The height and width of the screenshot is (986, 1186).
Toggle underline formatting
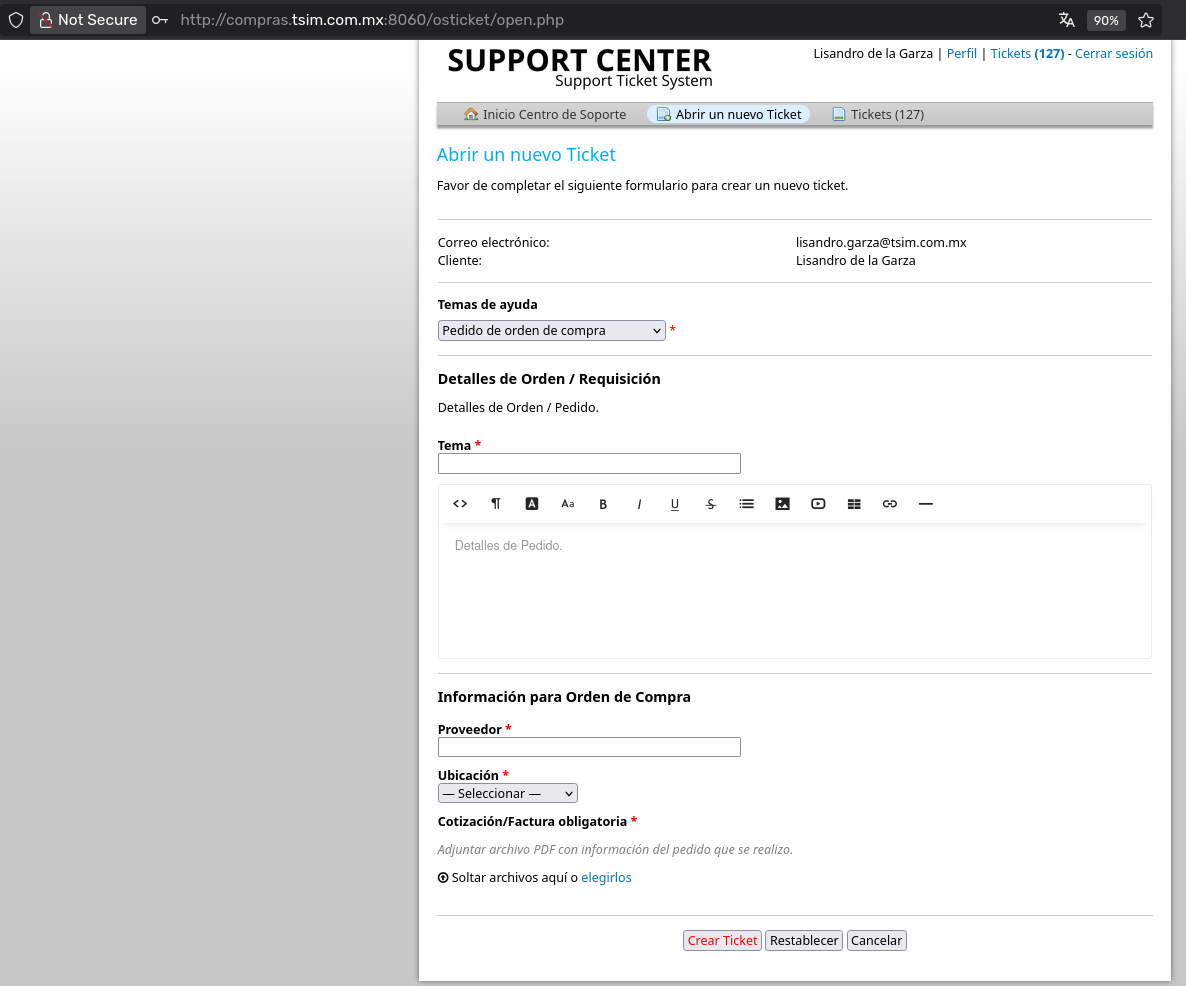pyautogui.click(x=675, y=504)
